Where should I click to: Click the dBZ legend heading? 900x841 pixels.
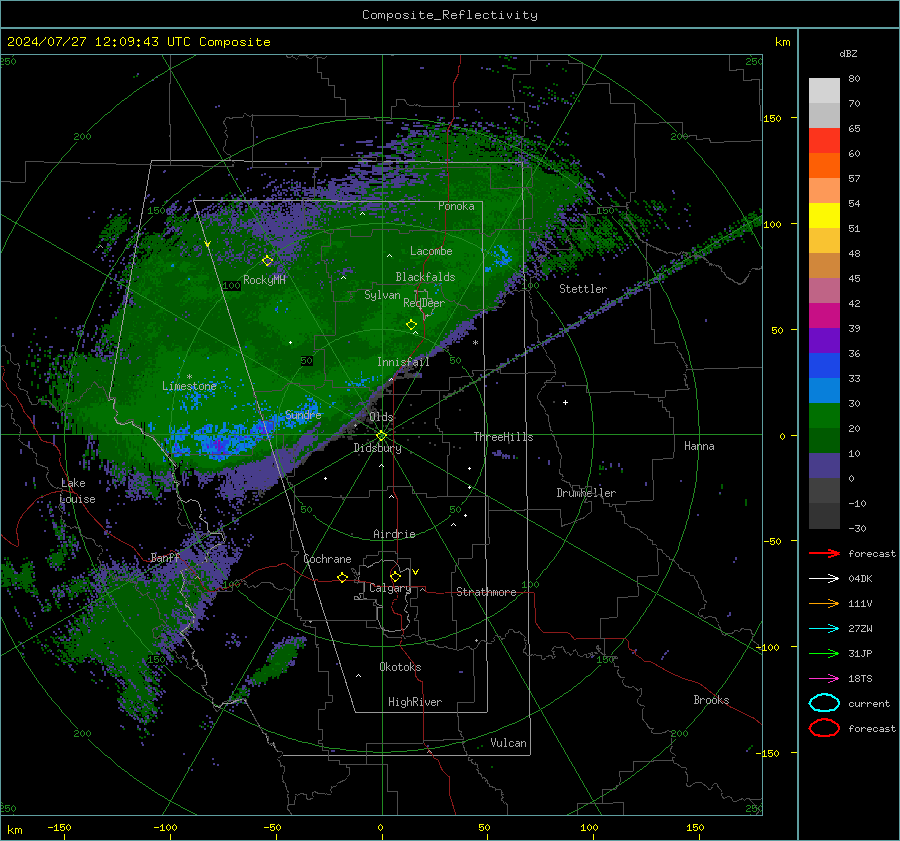tap(848, 54)
